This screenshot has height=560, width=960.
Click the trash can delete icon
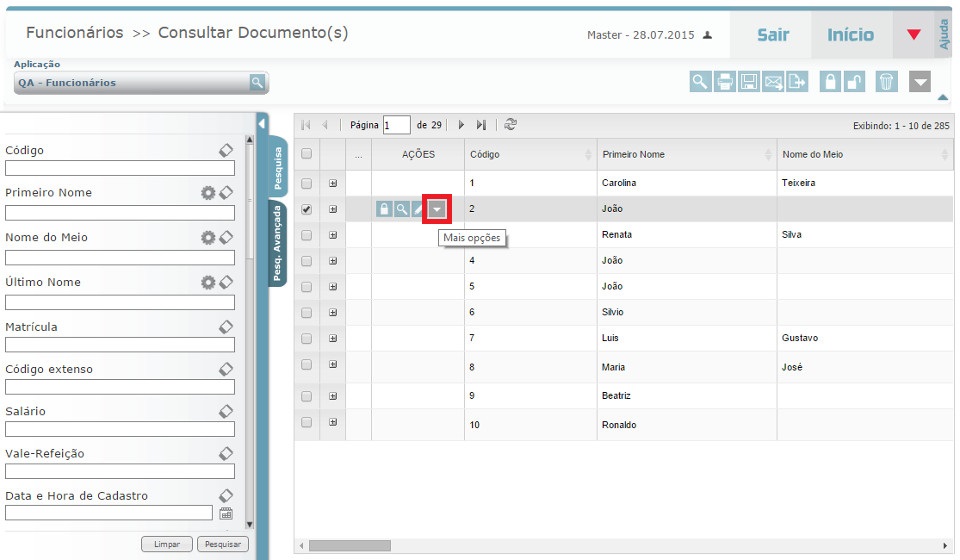[x=886, y=81]
